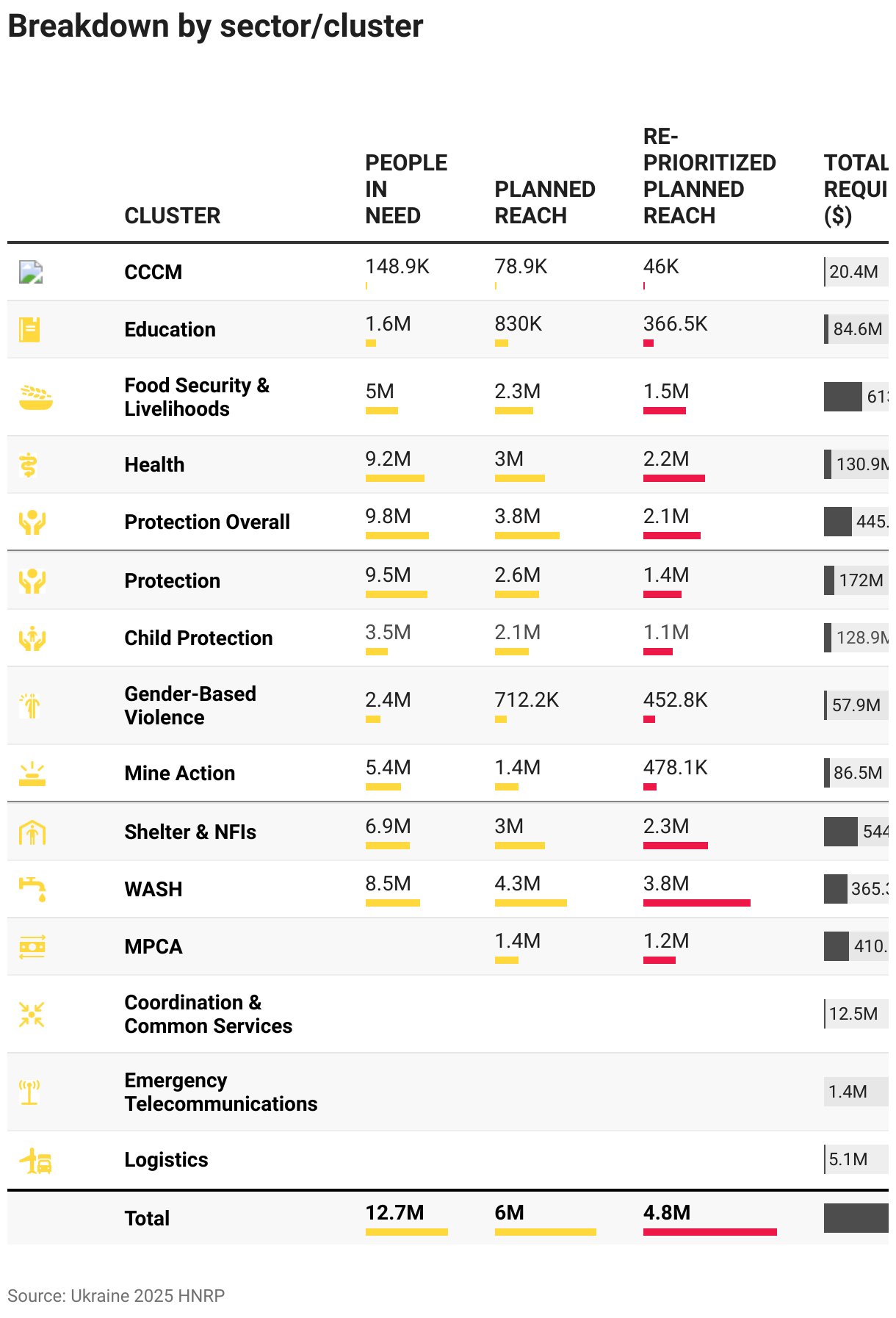Click the PEOPLE IN NEED column header
This screenshot has height=1318, width=896.
(405, 189)
